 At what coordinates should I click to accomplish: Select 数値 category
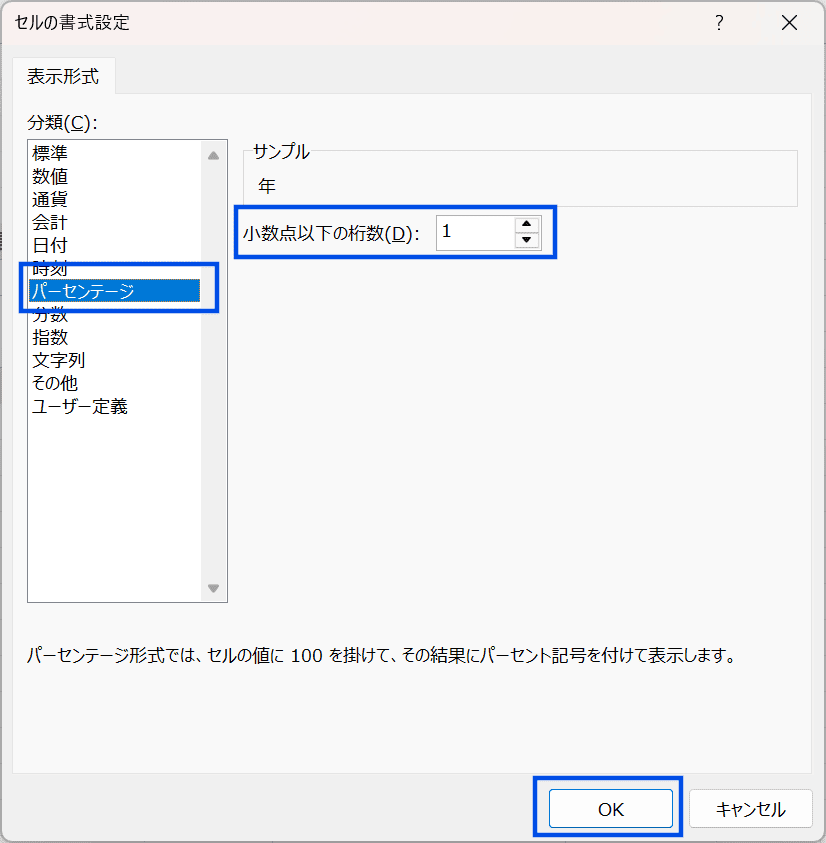(x=50, y=176)
